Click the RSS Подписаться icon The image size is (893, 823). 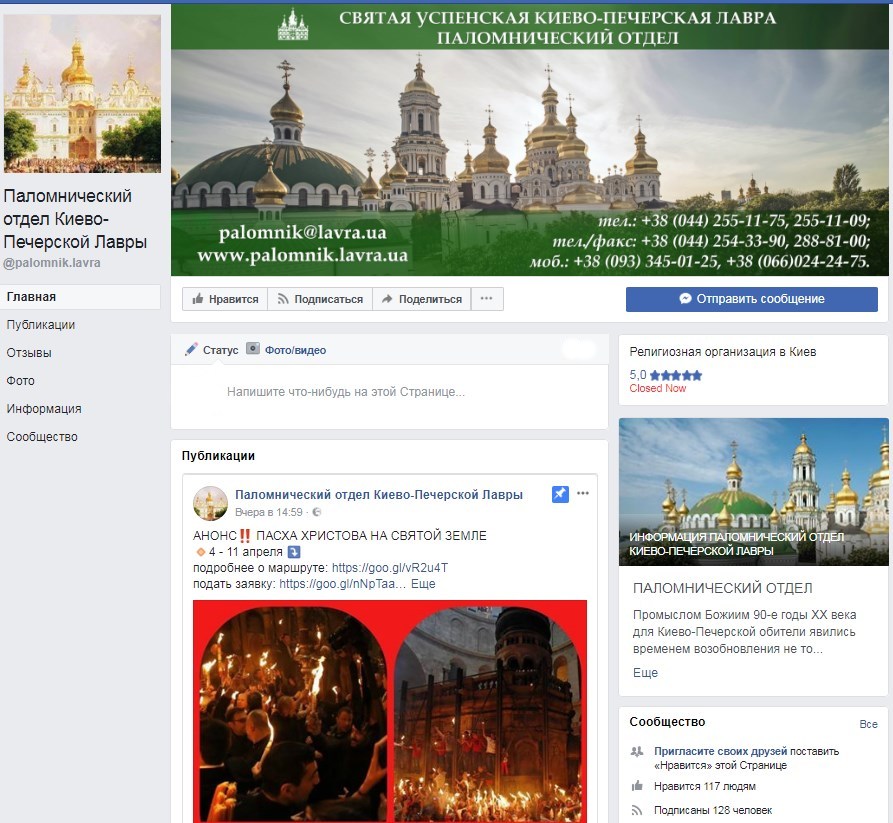tap(282, 299)
